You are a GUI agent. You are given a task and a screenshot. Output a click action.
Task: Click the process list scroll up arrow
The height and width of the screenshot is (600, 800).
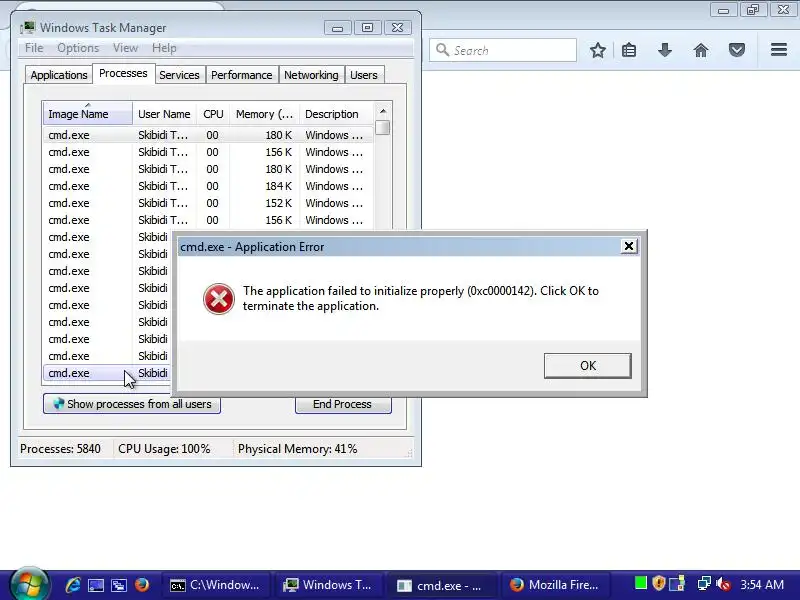pos(383,111)
